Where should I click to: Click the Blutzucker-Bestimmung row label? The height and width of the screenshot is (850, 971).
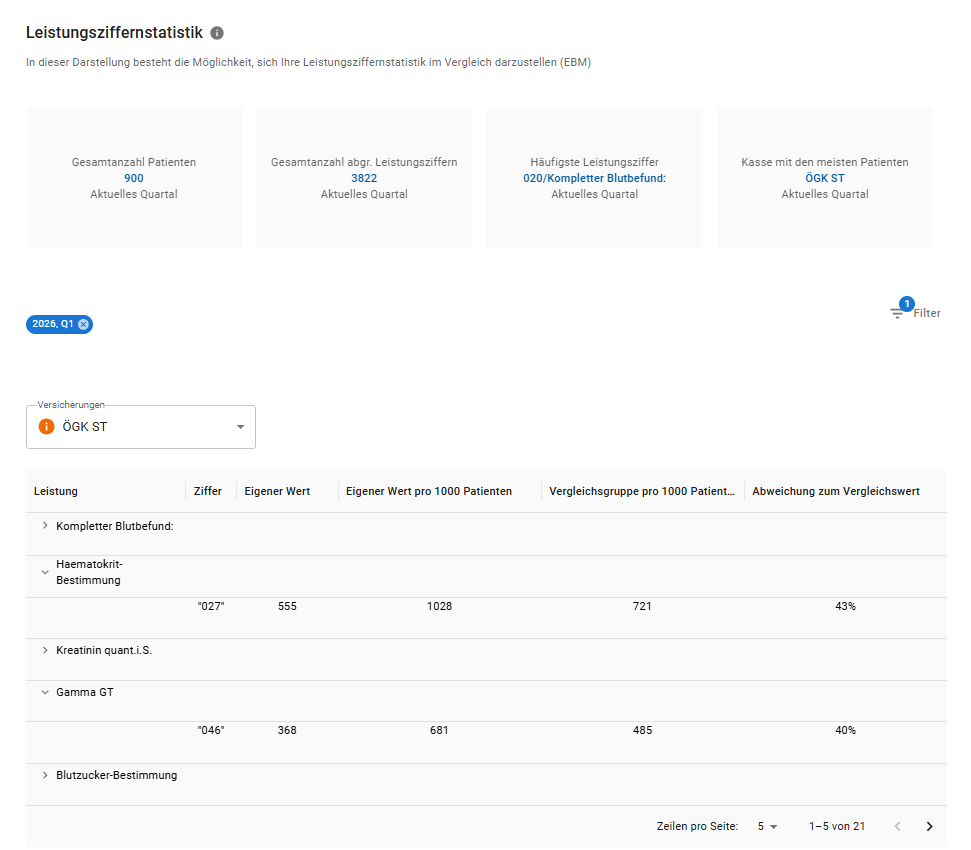[x=116, y=775]
